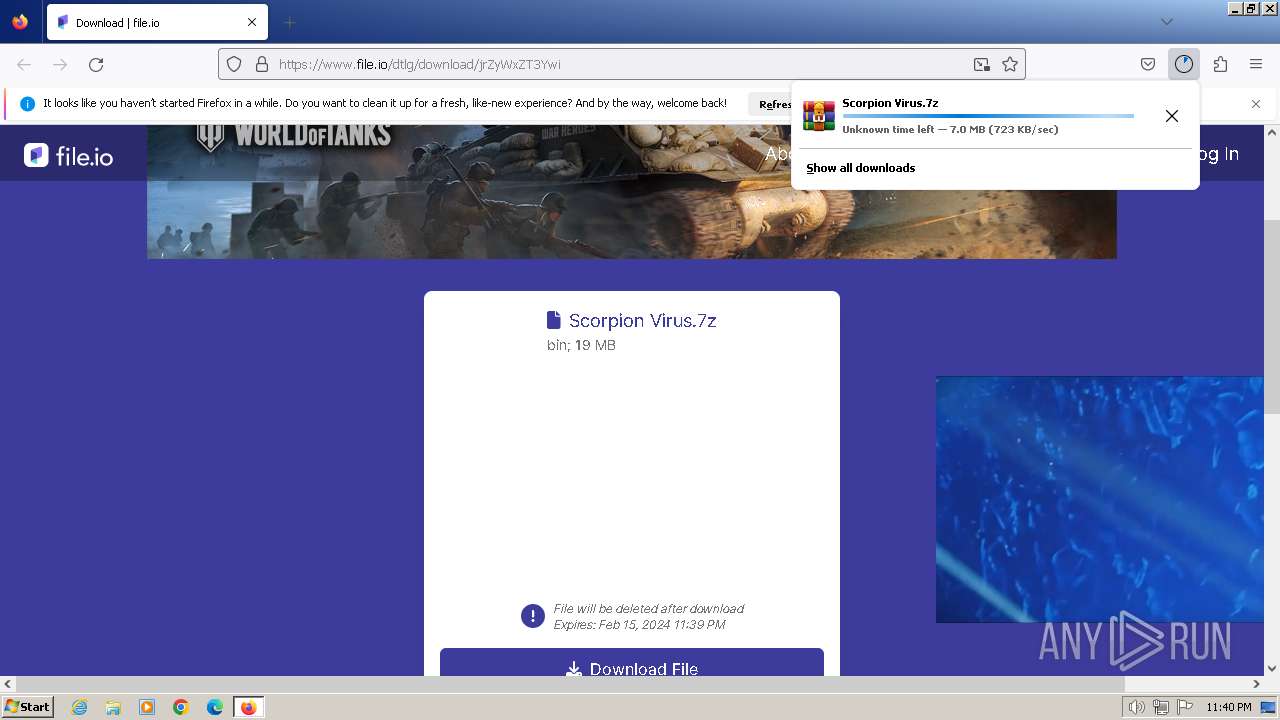Image resolution: width=1280 pixels, height=720 pixels.
Task: Toggle the Downloads panel button
Action: [1184, 64]
